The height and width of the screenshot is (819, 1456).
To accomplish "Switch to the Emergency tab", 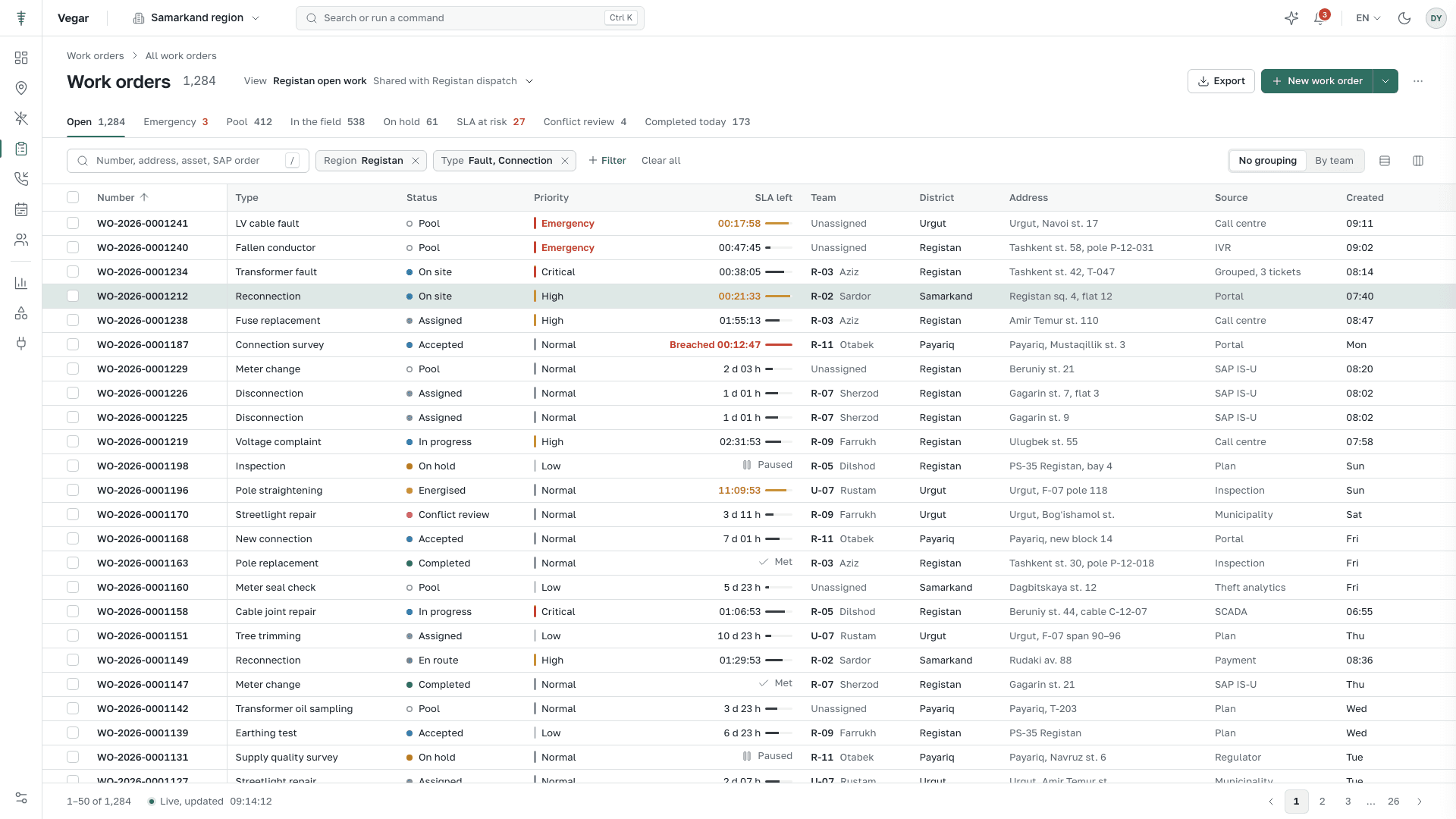I will tap(175, 122).
